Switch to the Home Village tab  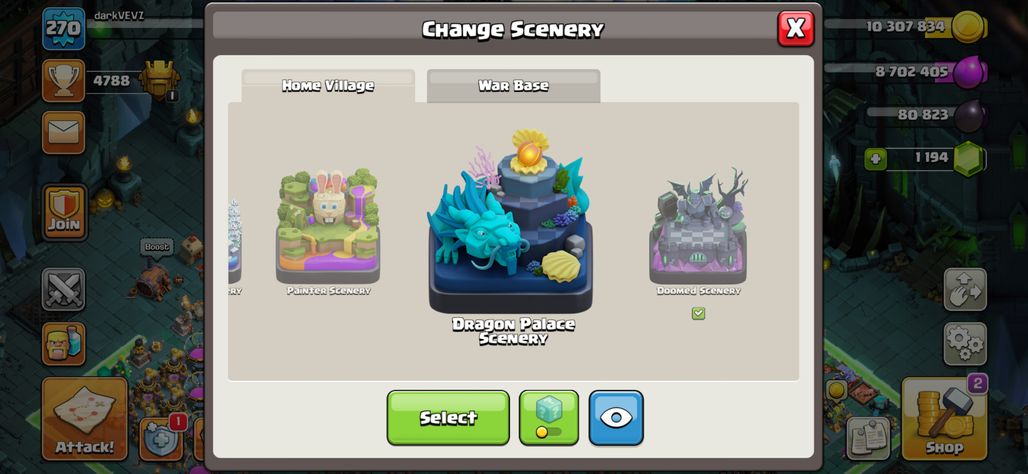(x=328, y=86)
